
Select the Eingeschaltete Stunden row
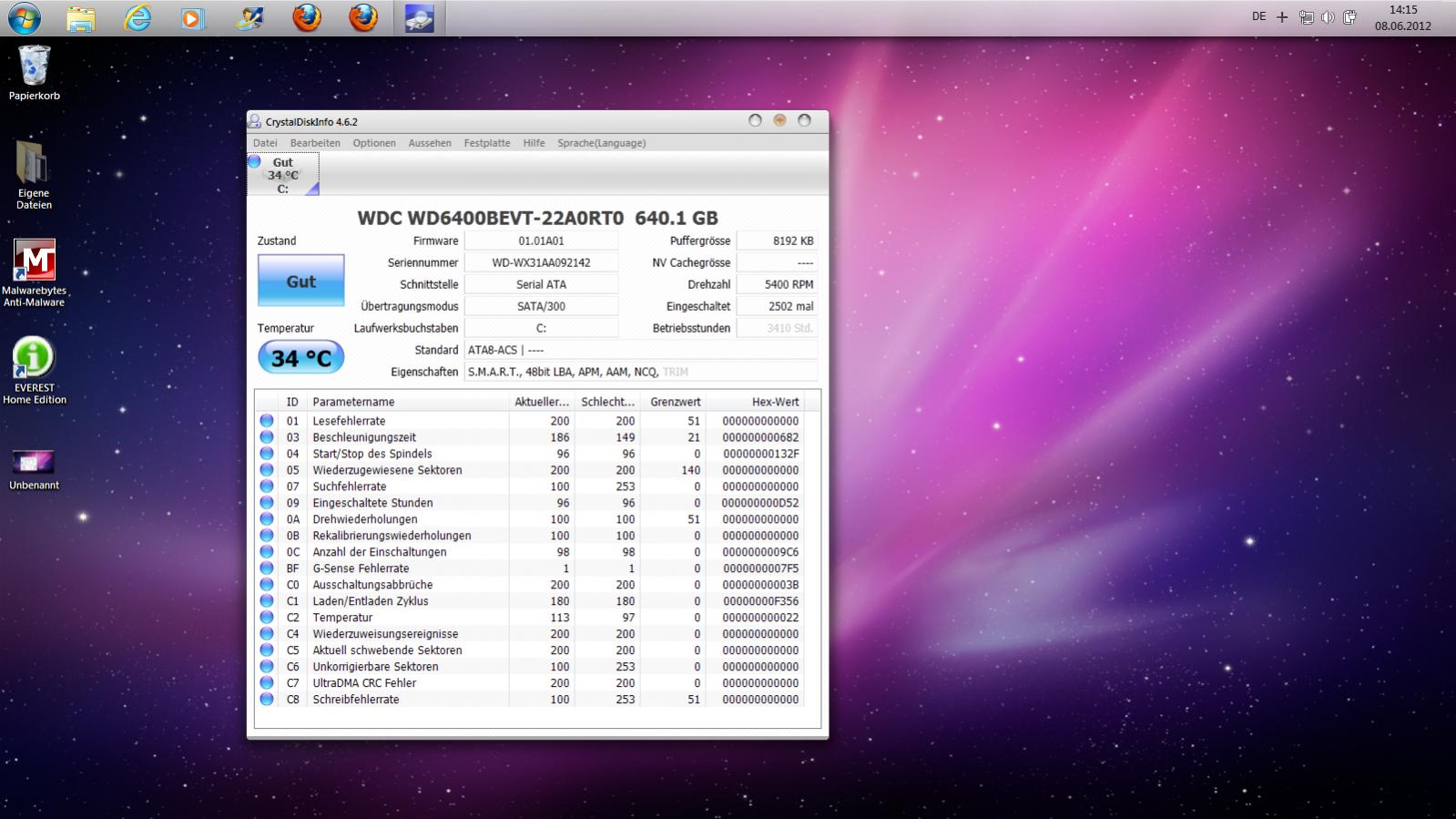[x=531, y=503]
